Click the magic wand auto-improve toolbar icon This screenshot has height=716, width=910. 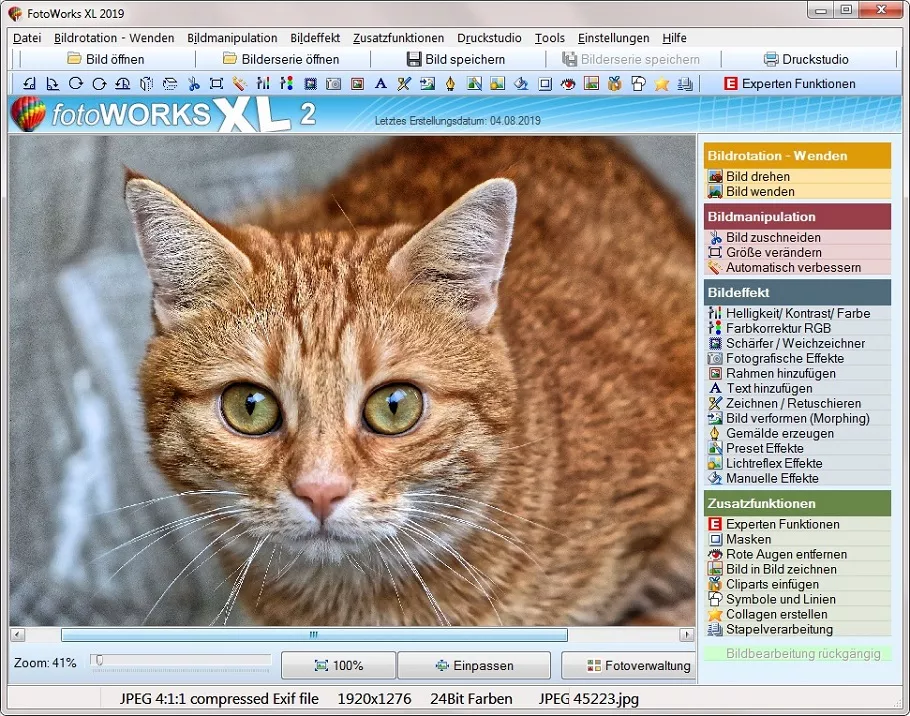click(239, 84)
